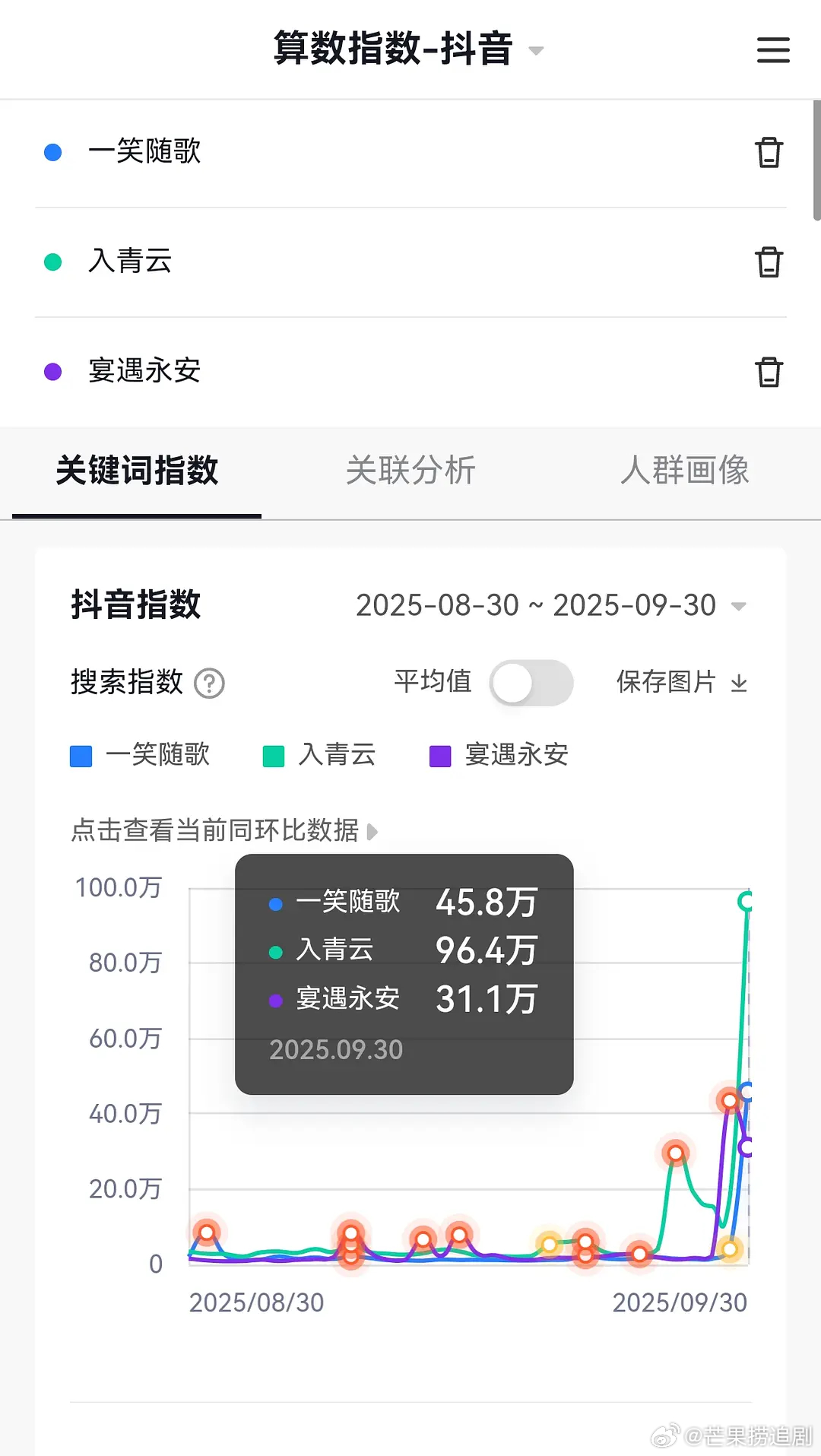
Task: Delete the 一笑随歌 keyword
Action: coord(769,152)
